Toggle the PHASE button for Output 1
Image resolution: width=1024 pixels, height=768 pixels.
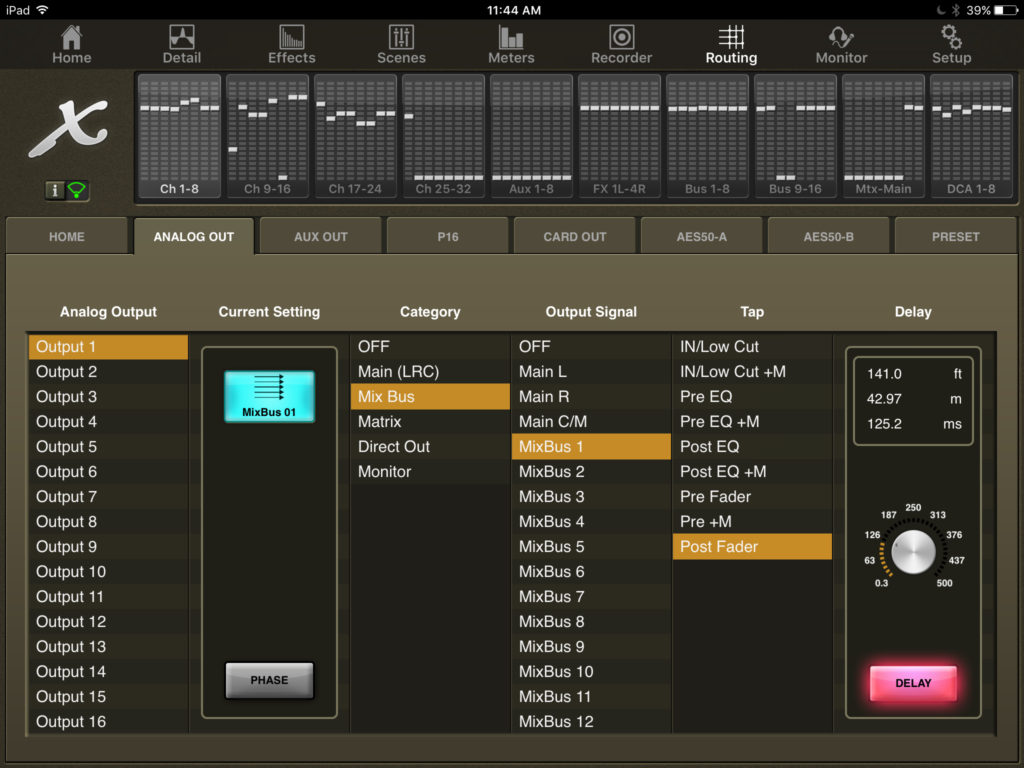268,680
